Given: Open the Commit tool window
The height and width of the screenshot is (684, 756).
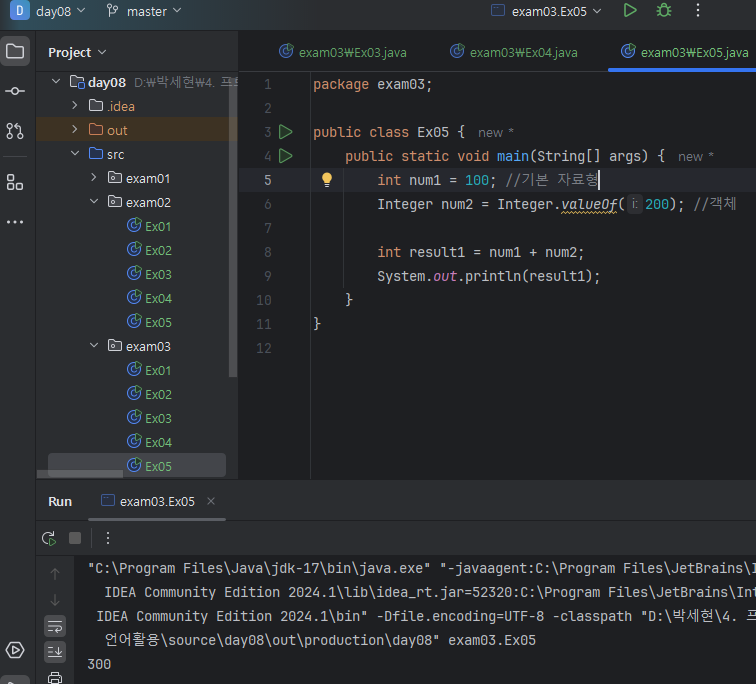Looking at the screenshot, I should pyautogui.click(x=15, y=91).
